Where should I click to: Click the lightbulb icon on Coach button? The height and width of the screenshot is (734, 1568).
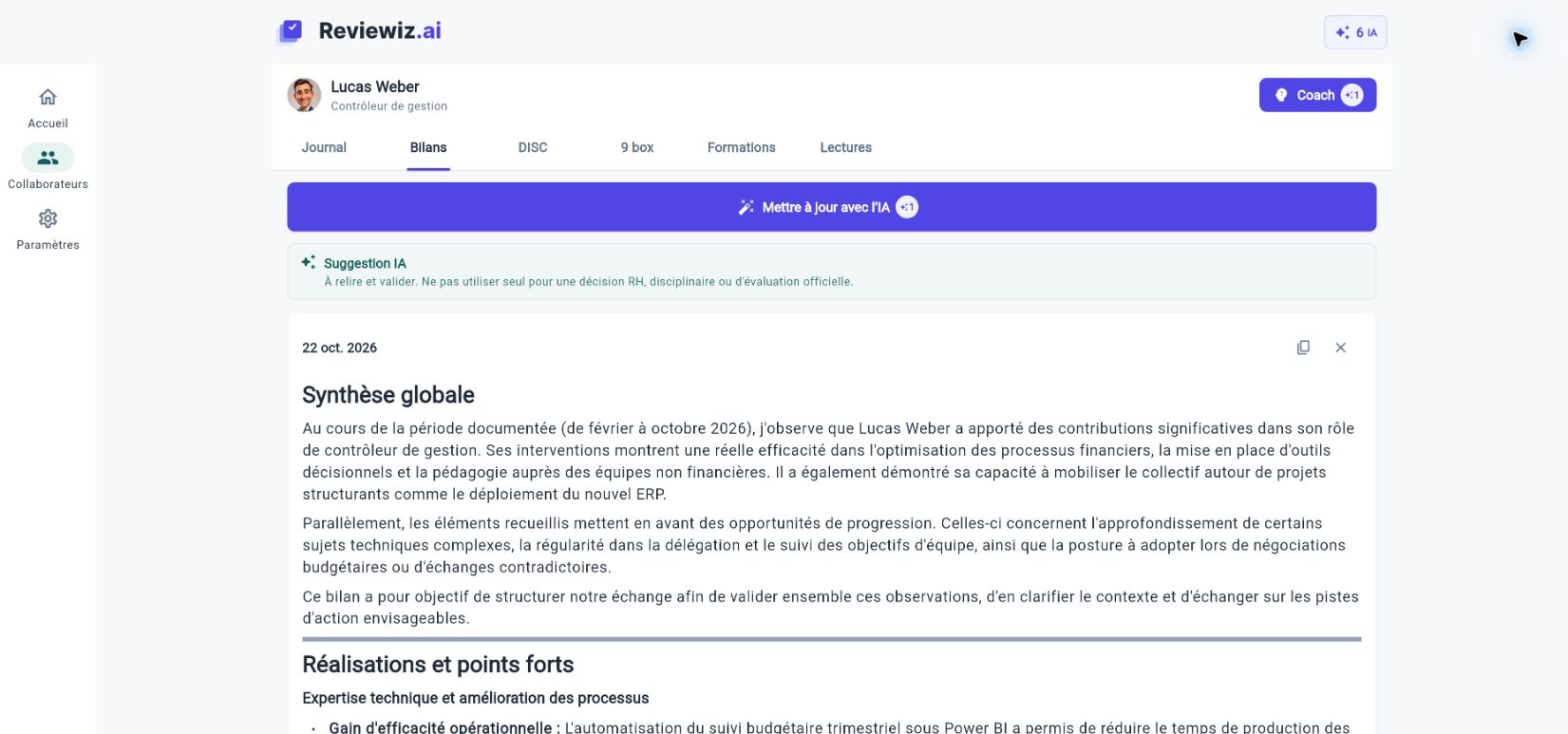tap(1281, 95)
